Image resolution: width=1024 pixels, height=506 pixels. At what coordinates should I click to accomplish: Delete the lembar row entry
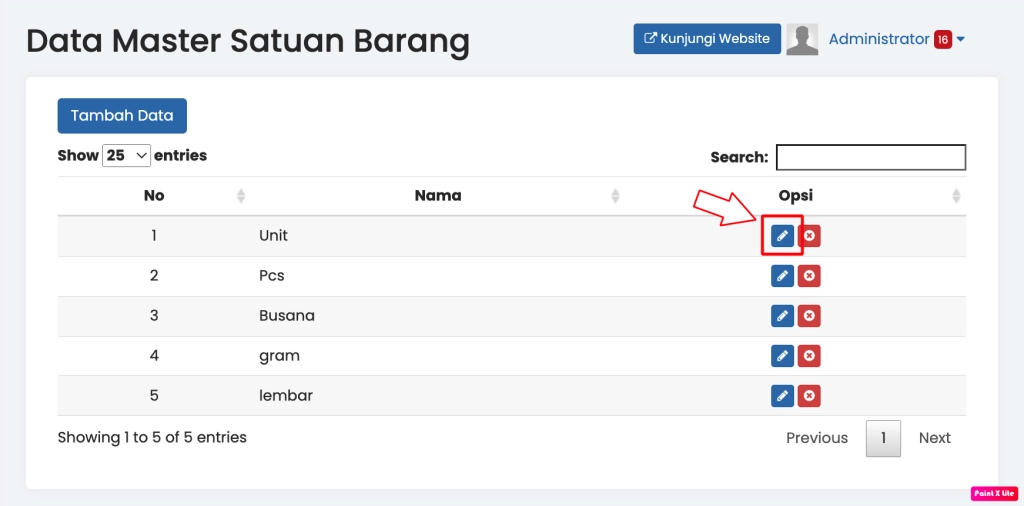[809, 396]
